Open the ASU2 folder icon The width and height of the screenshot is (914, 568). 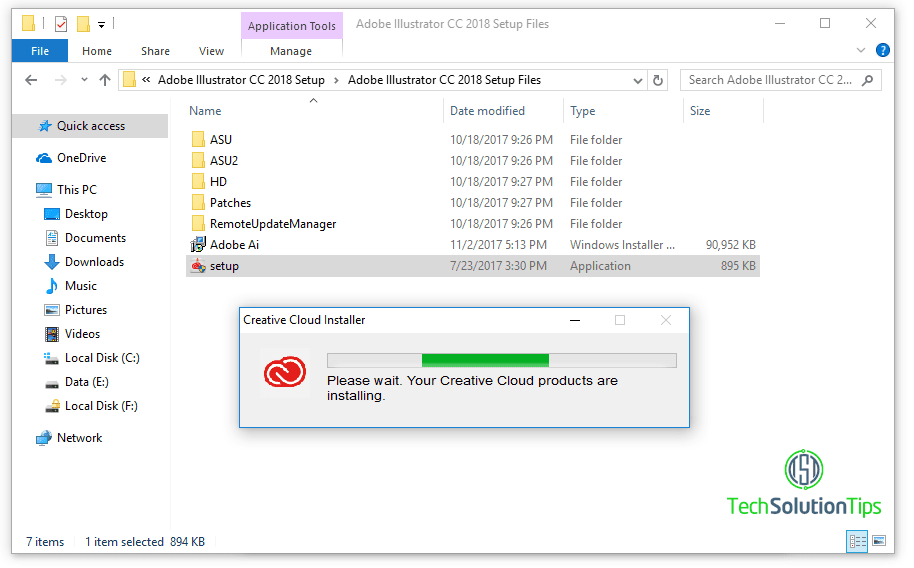point(198,160)
